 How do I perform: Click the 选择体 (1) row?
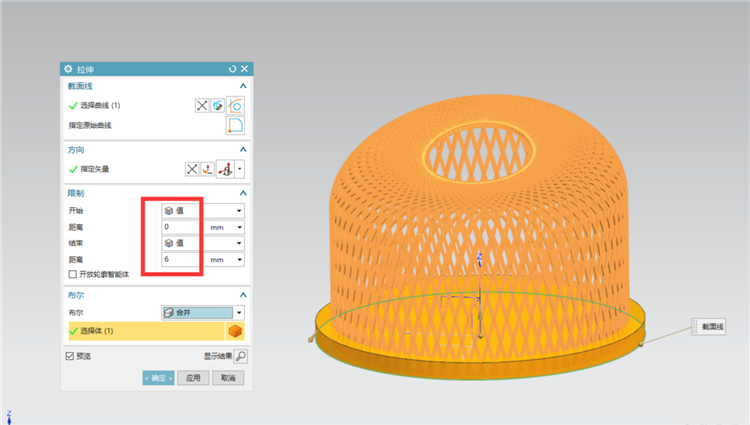[x=146, y=331]
